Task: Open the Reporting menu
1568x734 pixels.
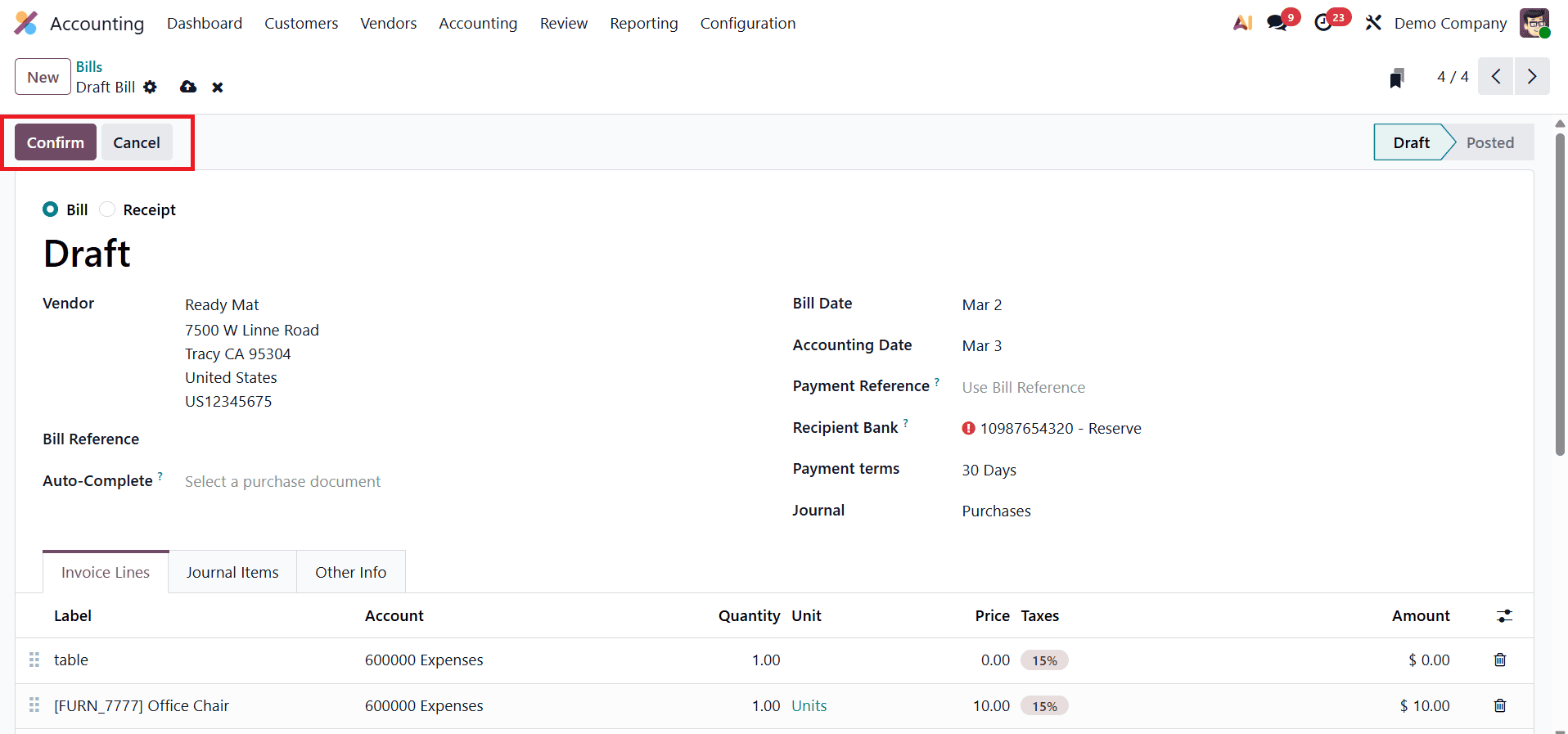Action: pos(644,23)
